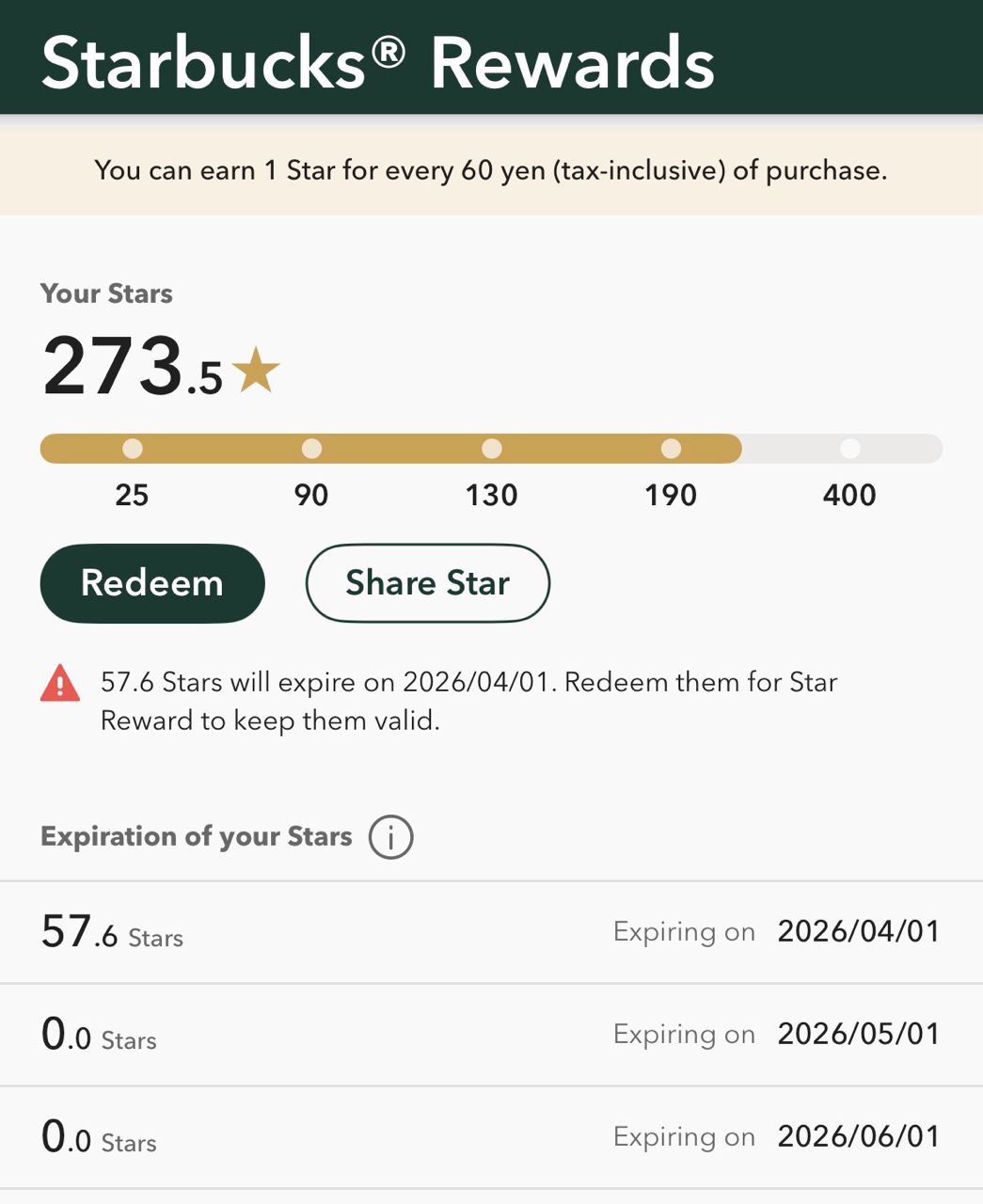Tap the 25 label under the progress bar

[132, 495]
